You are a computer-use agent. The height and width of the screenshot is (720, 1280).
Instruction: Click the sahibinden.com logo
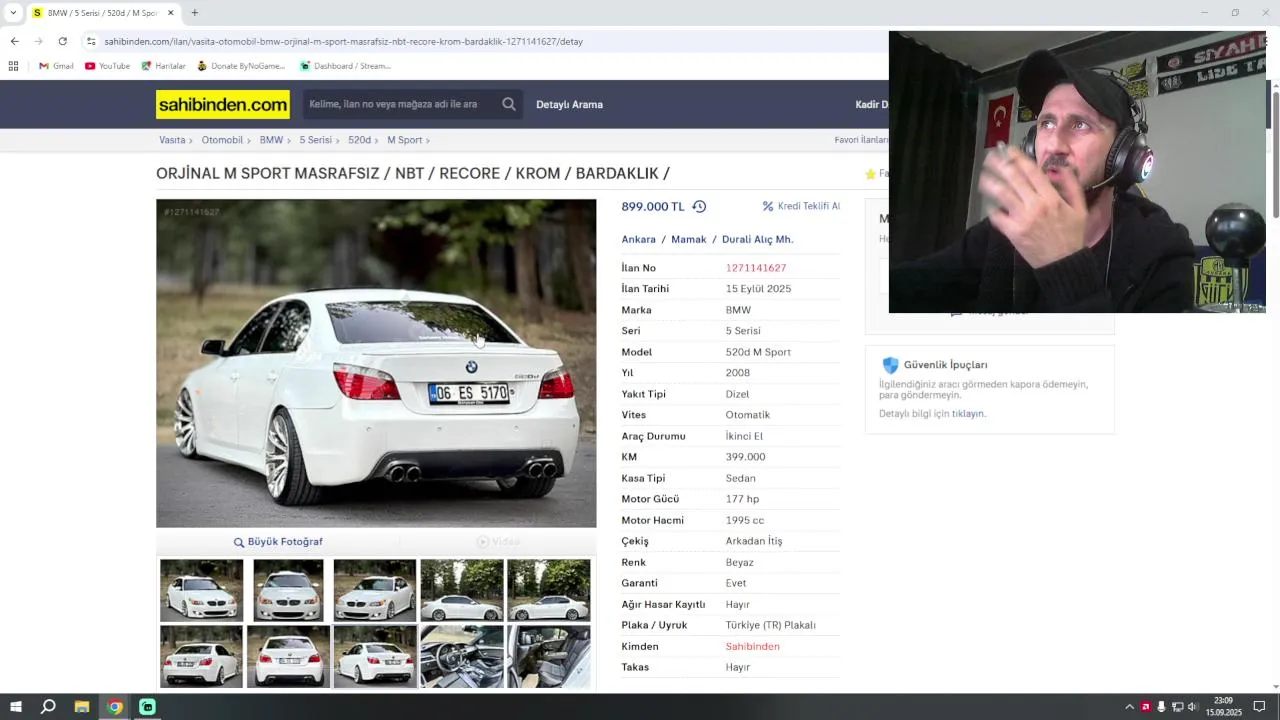click(223, 104)
